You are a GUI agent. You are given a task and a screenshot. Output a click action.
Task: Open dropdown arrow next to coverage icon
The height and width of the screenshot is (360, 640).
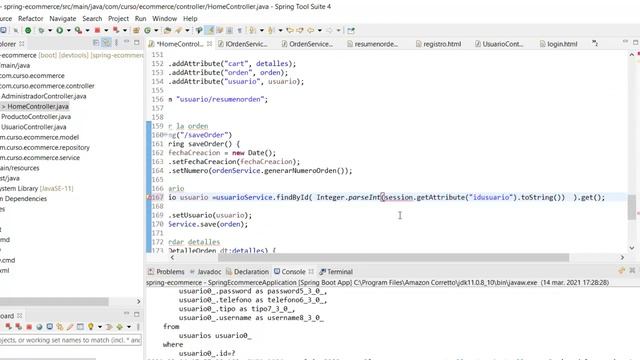pyautogui.click(x=87, y=30)
